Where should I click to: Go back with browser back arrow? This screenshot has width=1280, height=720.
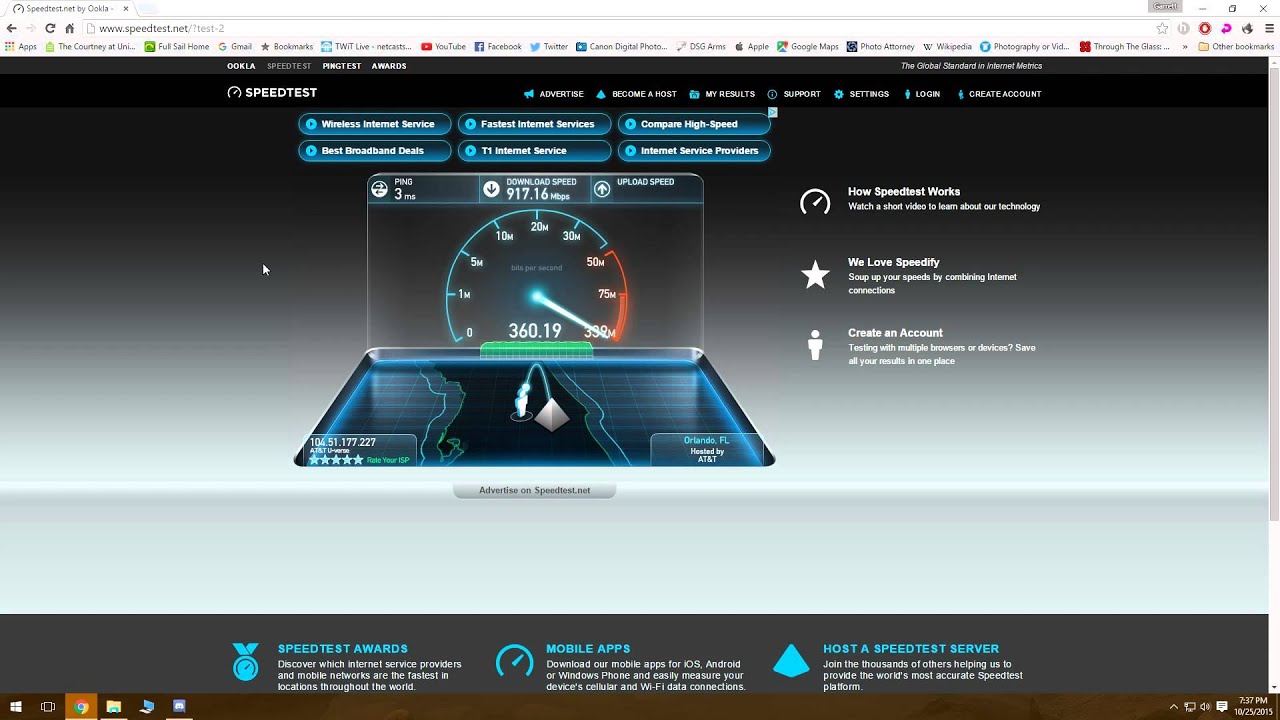[x=11, y=28]
